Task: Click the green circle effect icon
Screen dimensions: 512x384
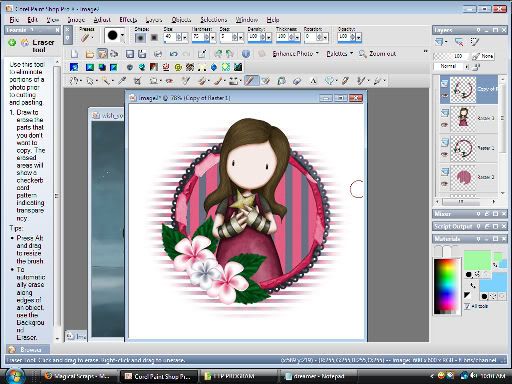Action: tap(226, 67)
